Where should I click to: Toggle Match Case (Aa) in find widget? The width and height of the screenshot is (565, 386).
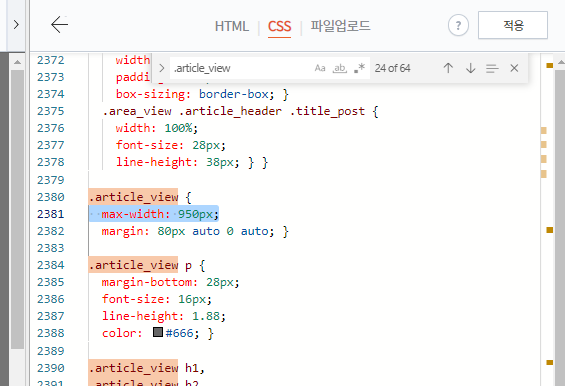320,68
